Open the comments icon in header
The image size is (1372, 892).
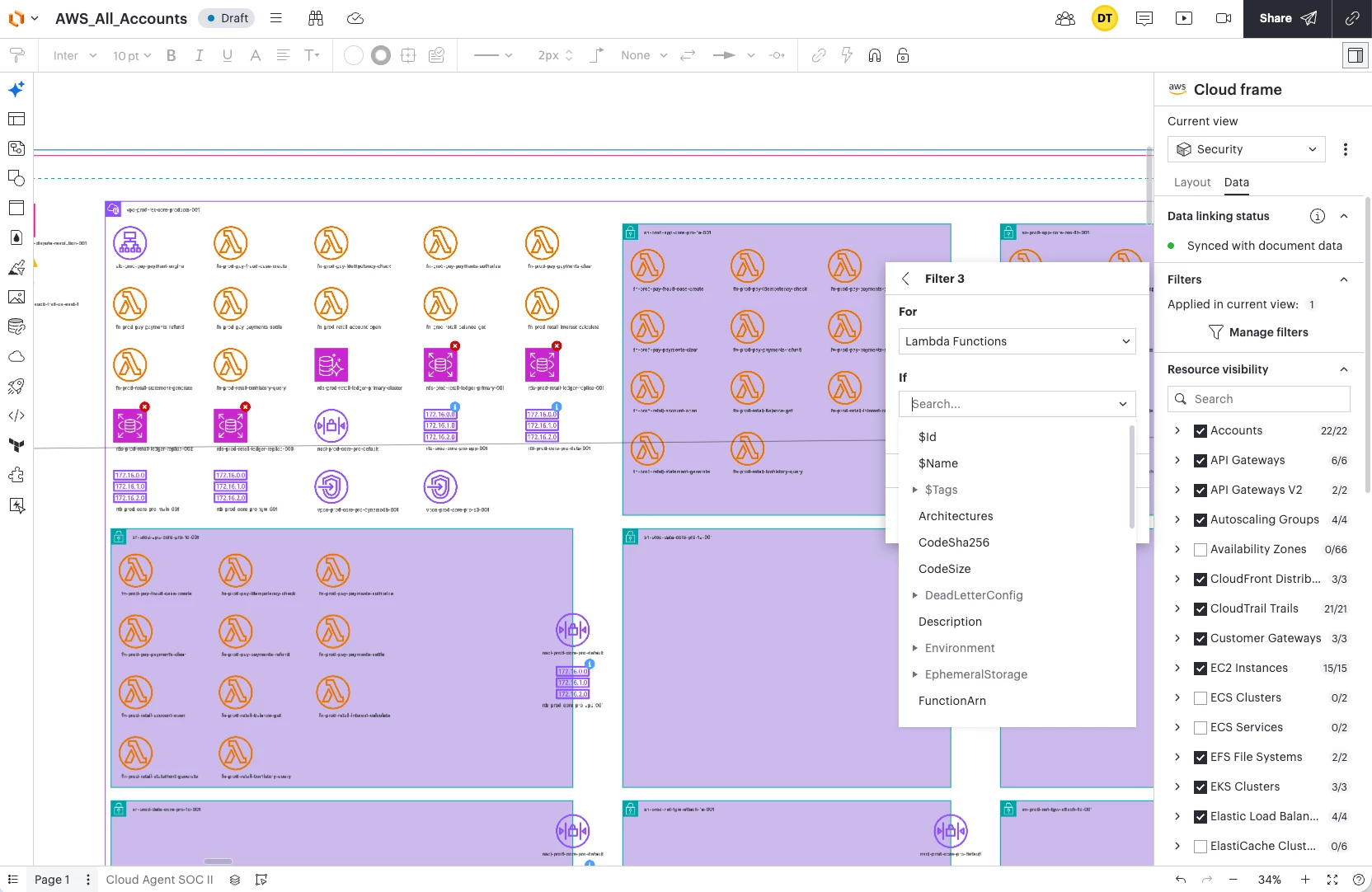[1144, 18]
